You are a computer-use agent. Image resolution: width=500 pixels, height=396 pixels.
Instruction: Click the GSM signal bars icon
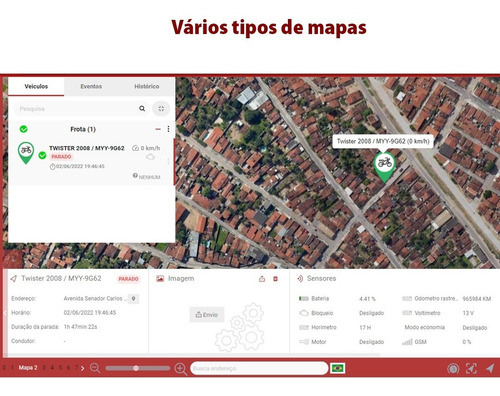click(407, 342)
